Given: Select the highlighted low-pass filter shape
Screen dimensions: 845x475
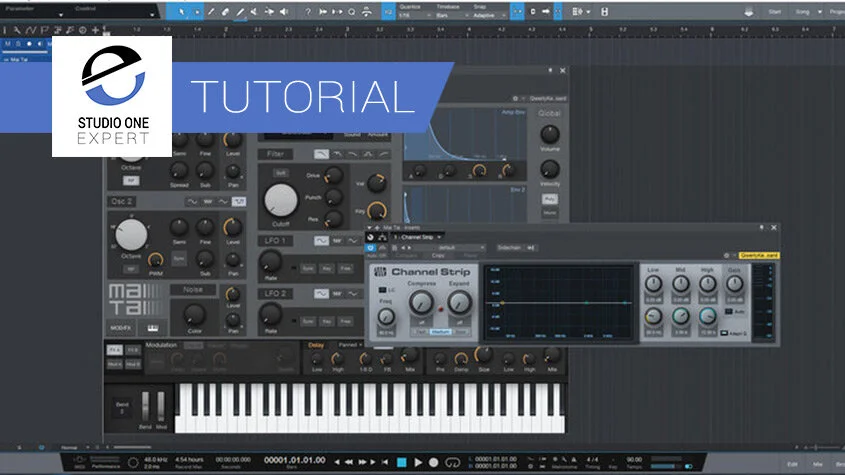Looking at the screenshot, I should pos(321,155).
